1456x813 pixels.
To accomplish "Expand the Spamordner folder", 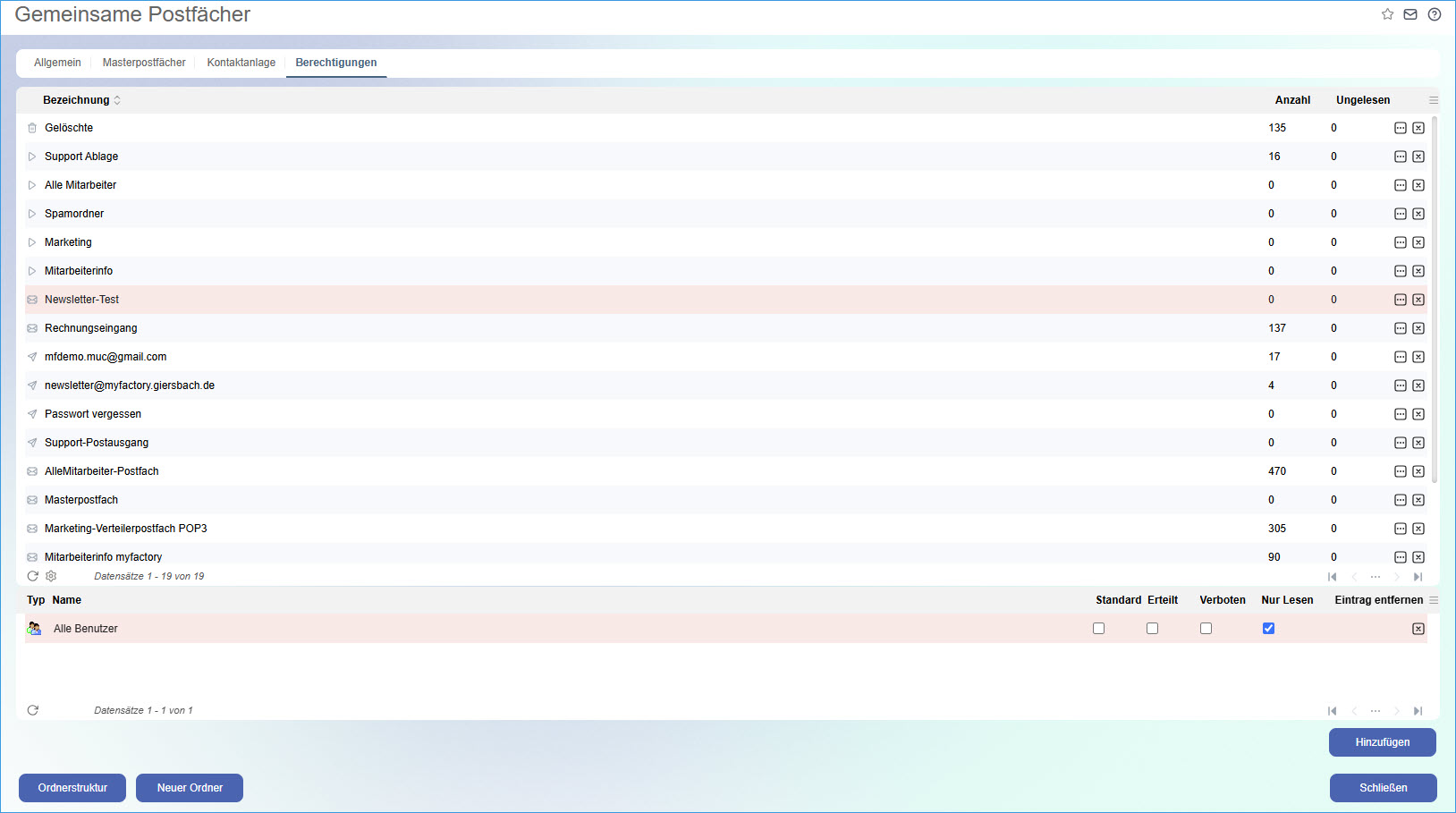I will point(32,214).
